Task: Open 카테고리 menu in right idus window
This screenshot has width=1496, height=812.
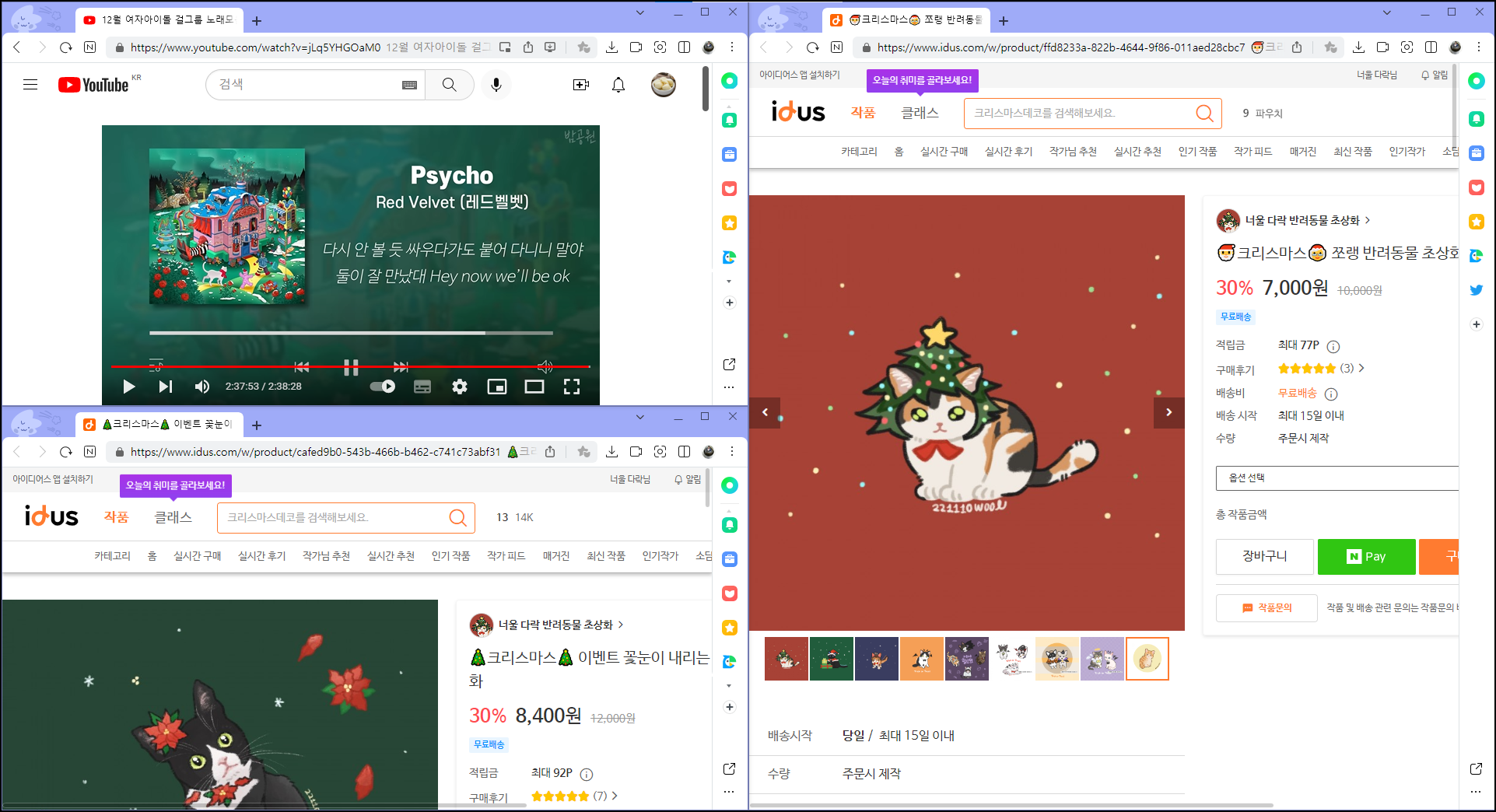Action: pyautogui.click(x=859, y=152)
